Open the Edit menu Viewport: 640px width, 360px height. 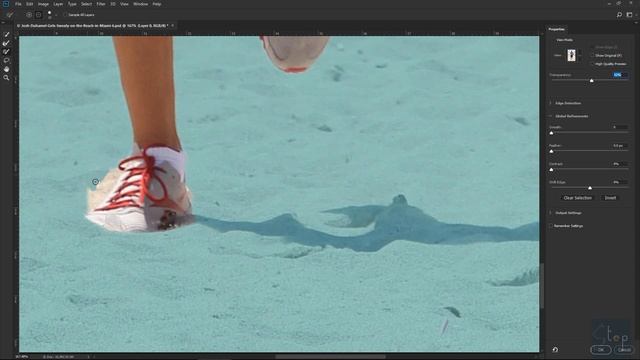click(30, 4)
